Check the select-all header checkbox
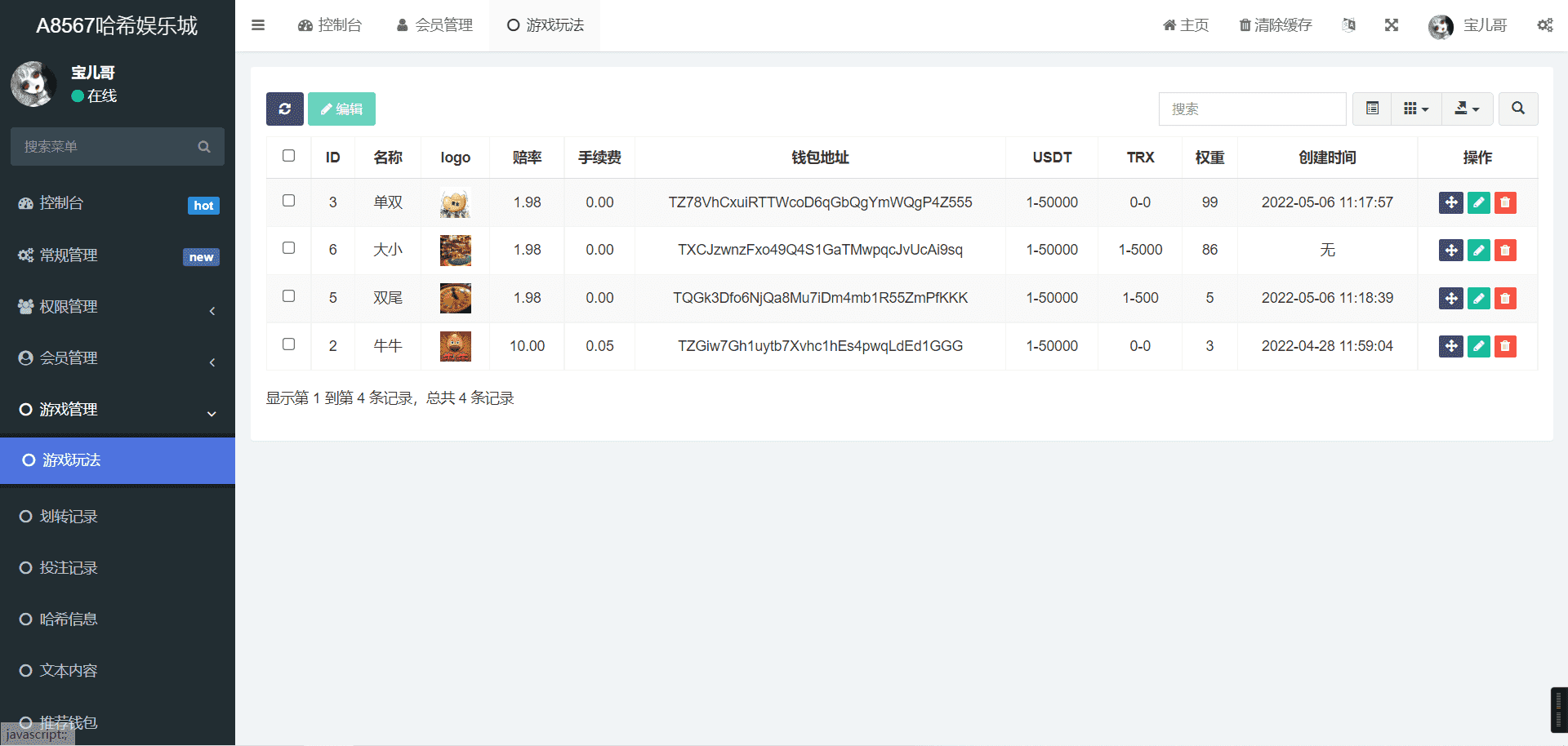The height and width of the screenshot is (746, 1568). (288, 156)
